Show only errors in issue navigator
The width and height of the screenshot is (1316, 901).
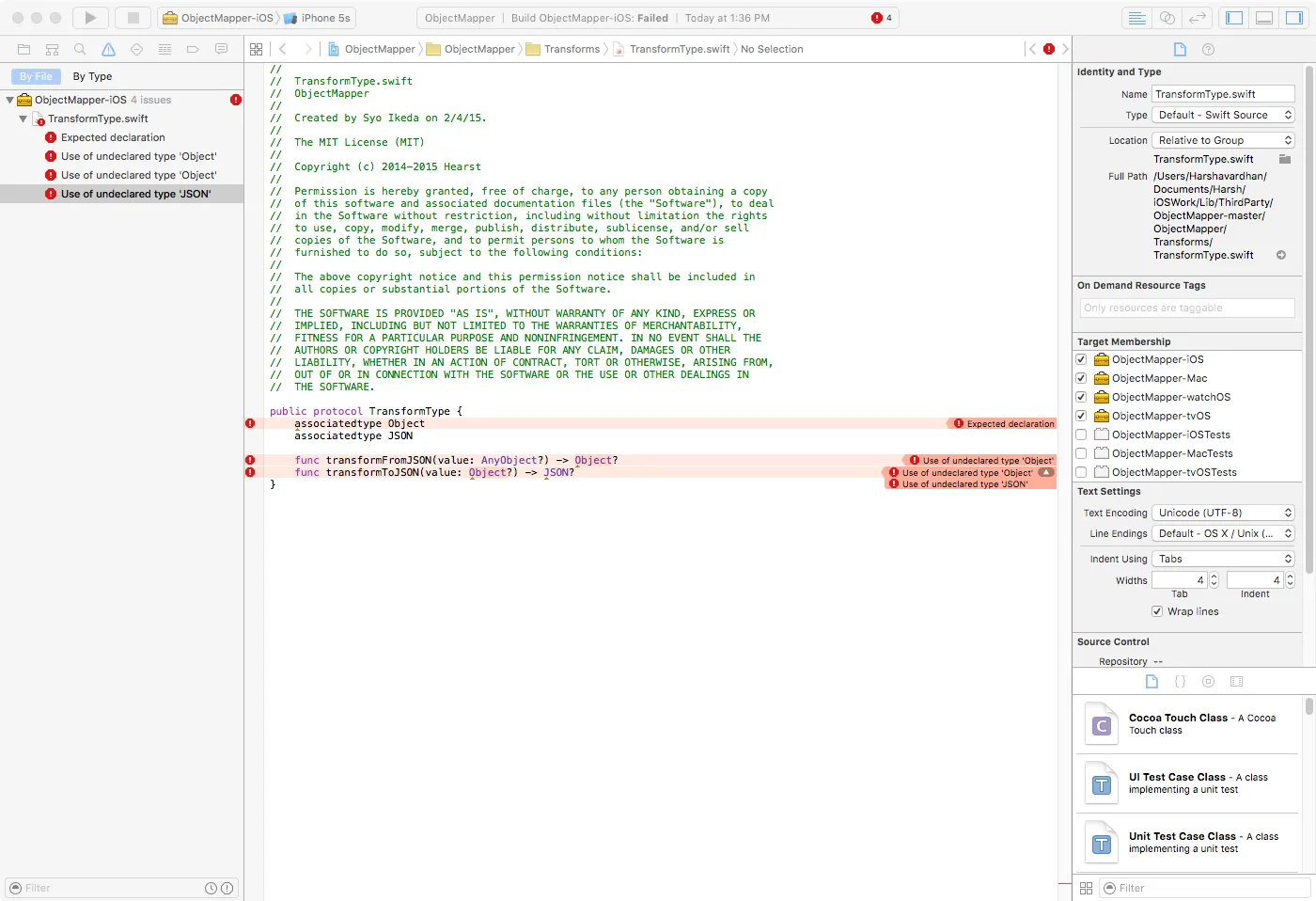[x=227, y=888]
